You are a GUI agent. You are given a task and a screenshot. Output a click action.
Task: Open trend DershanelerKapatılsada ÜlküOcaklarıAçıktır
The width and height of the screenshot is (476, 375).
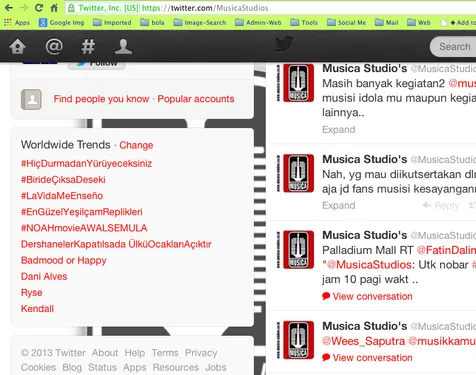(x=116, y=244)
